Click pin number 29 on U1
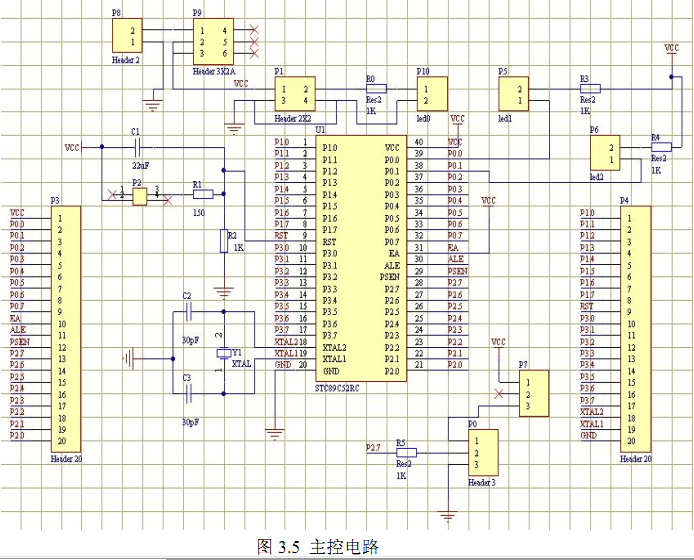This screenshot has height=560, width=694. point(419,271)
